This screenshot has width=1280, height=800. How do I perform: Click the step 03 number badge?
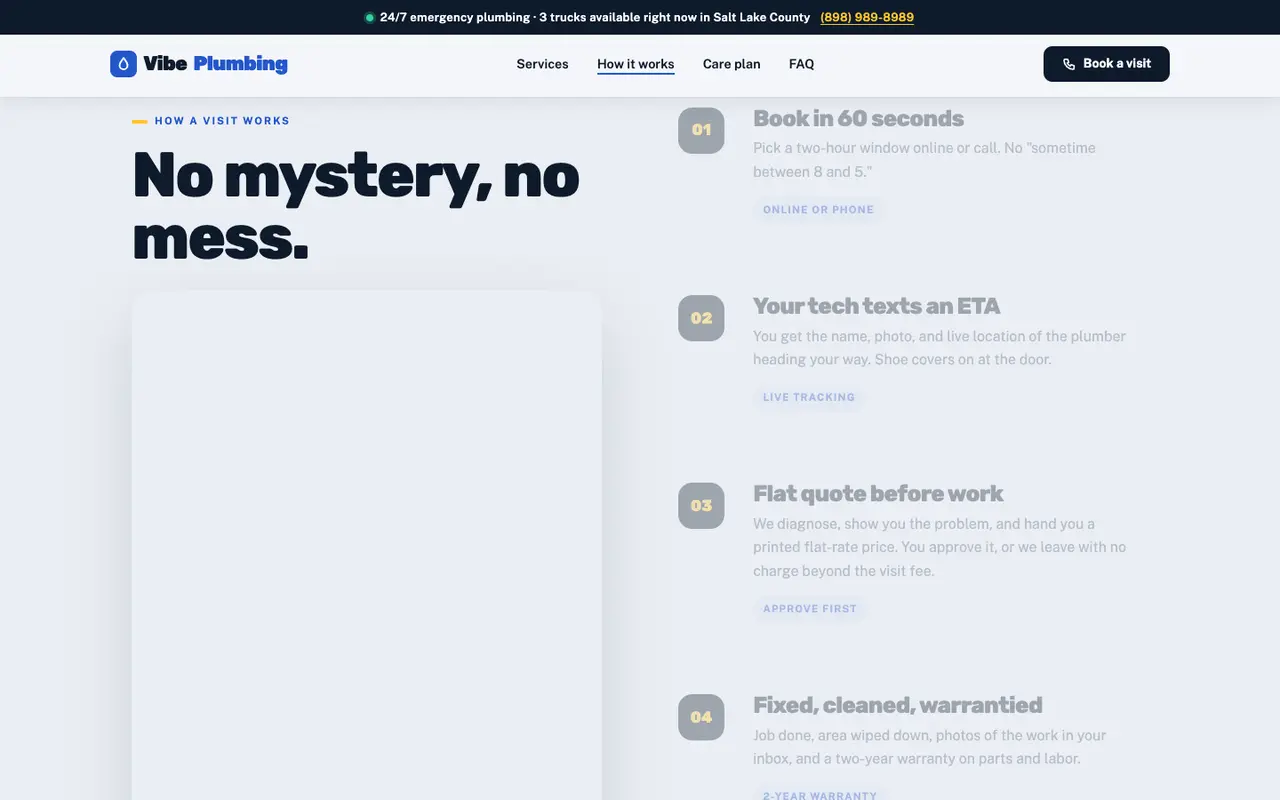701,506
